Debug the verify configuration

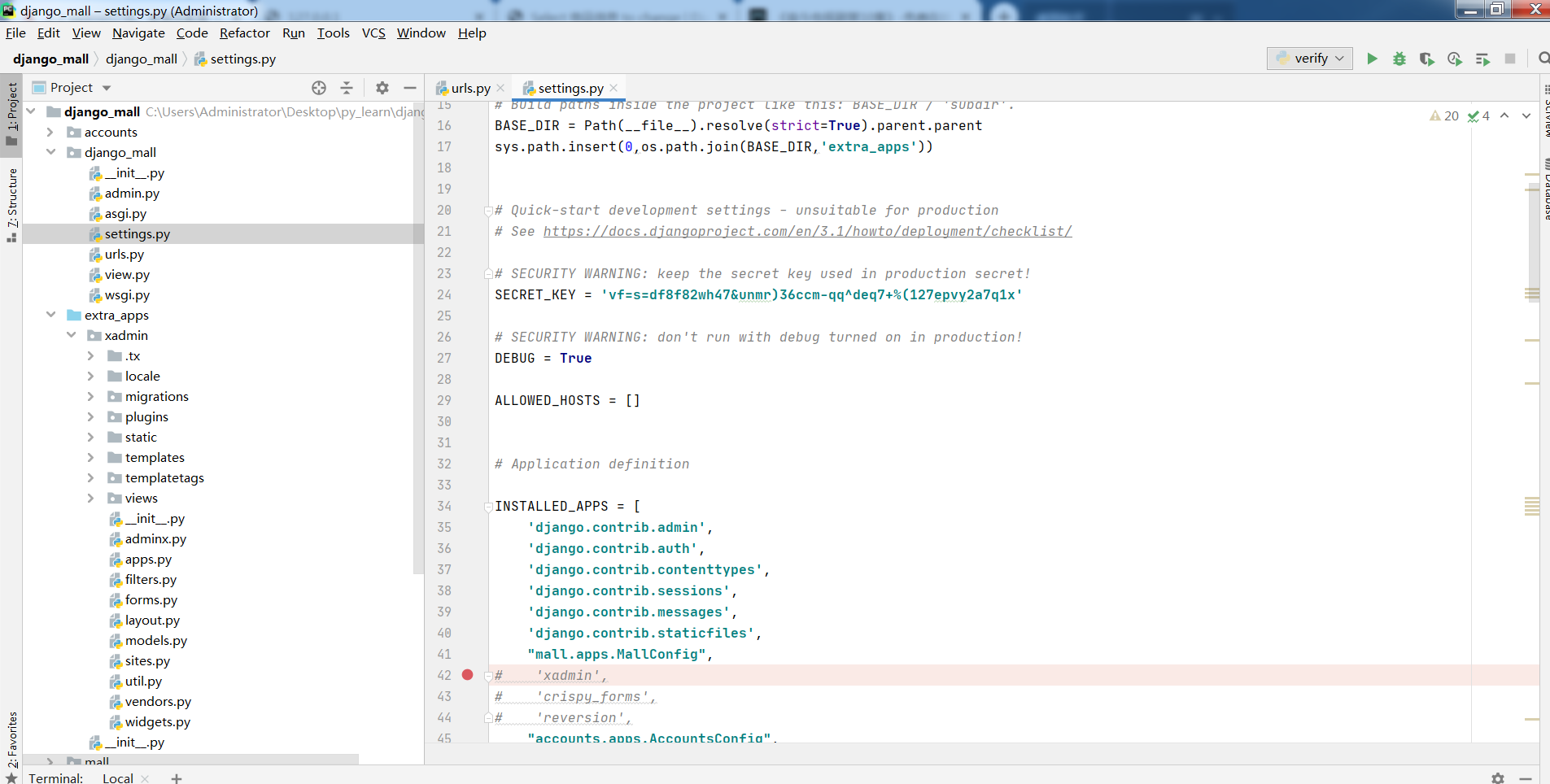click(1399, 59)
